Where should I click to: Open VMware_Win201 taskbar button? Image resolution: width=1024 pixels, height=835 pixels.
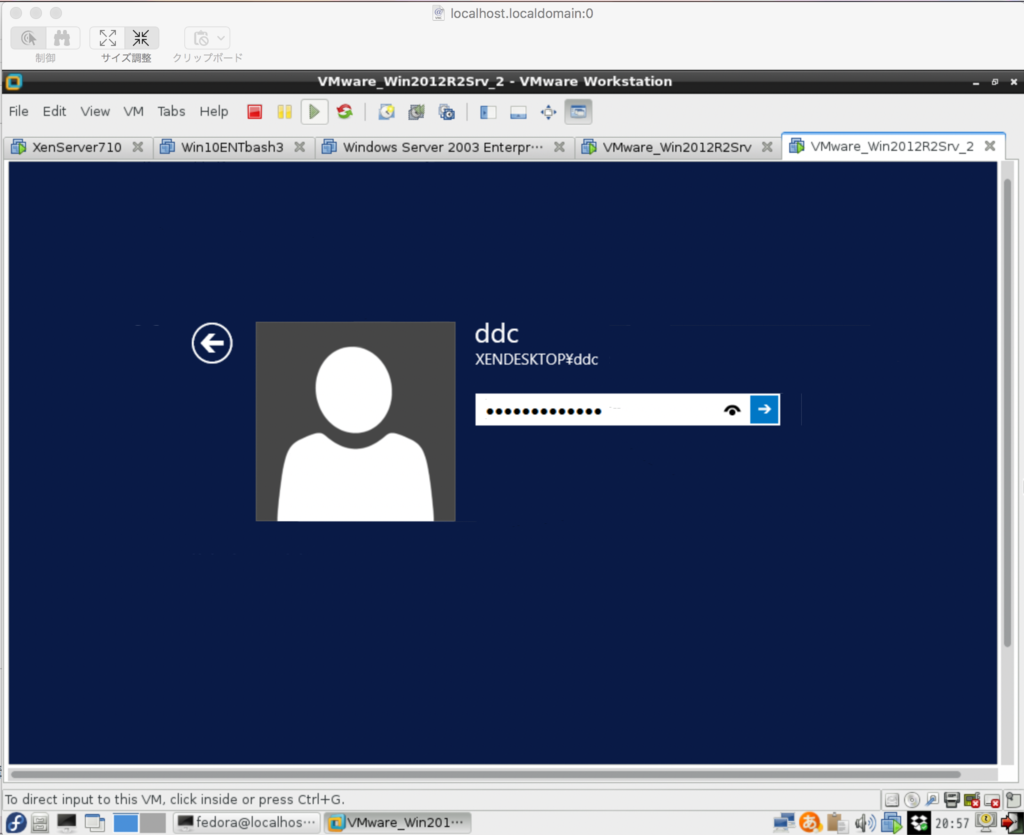click(x=398, y=823)
